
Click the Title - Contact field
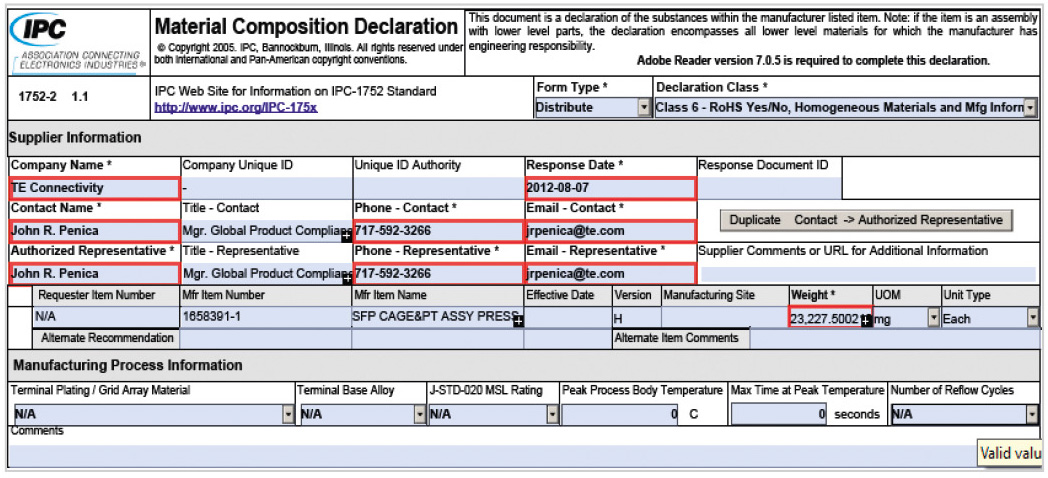point(266,231)
